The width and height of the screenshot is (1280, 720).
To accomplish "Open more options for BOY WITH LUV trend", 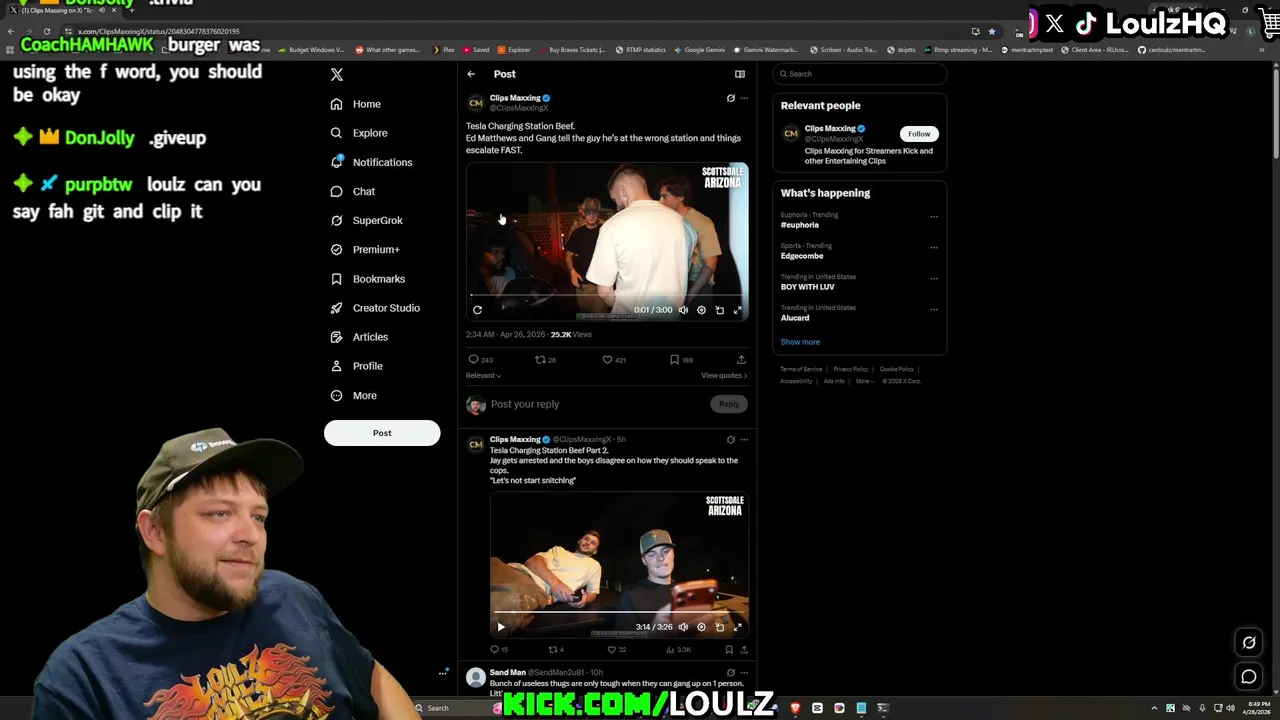I will point(934,278).
